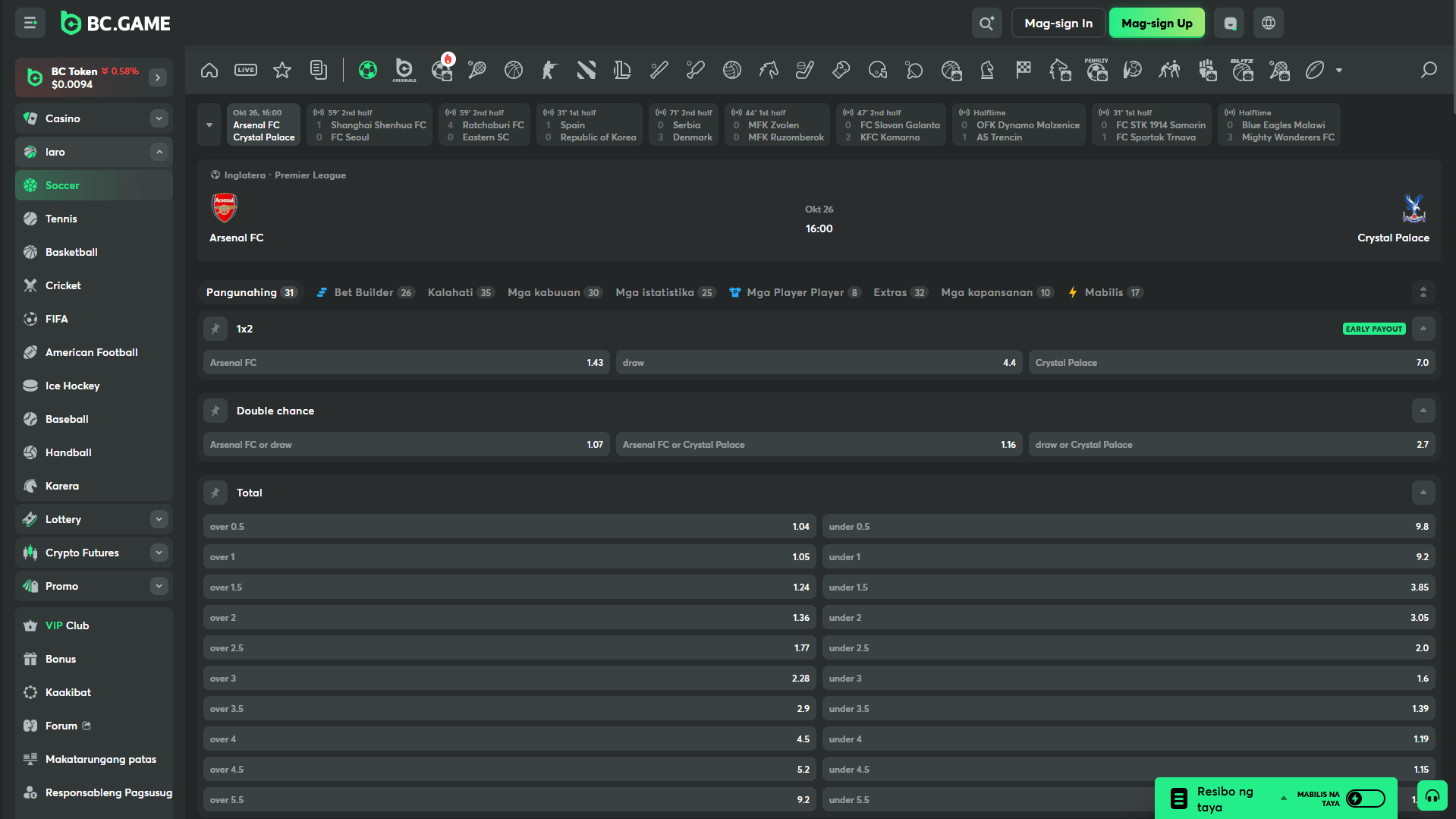1456x819 pixels.
Task: Pin the Double chance market
Action: 215,411
